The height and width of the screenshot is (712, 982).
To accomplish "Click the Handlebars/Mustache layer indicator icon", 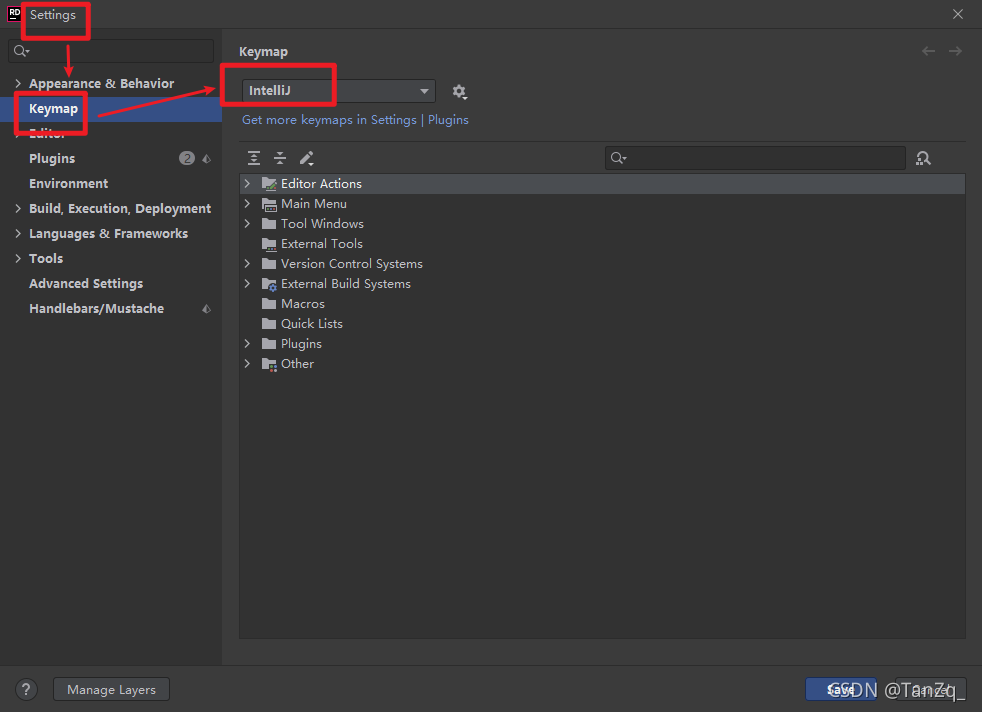I will point(207,309).
